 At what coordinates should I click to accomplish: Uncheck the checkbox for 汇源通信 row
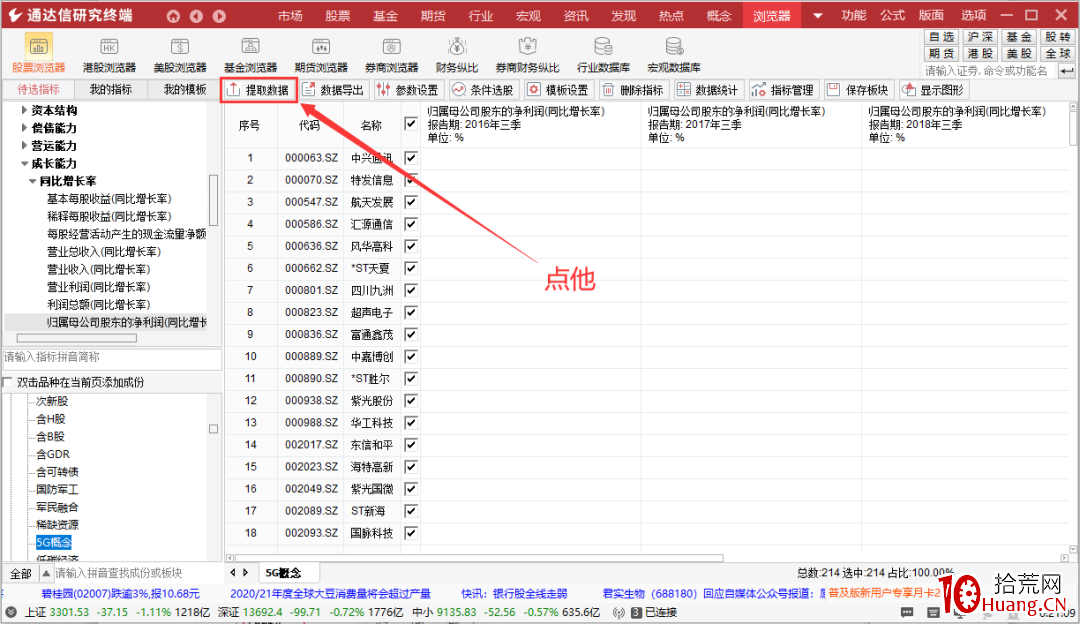[411, 224]
